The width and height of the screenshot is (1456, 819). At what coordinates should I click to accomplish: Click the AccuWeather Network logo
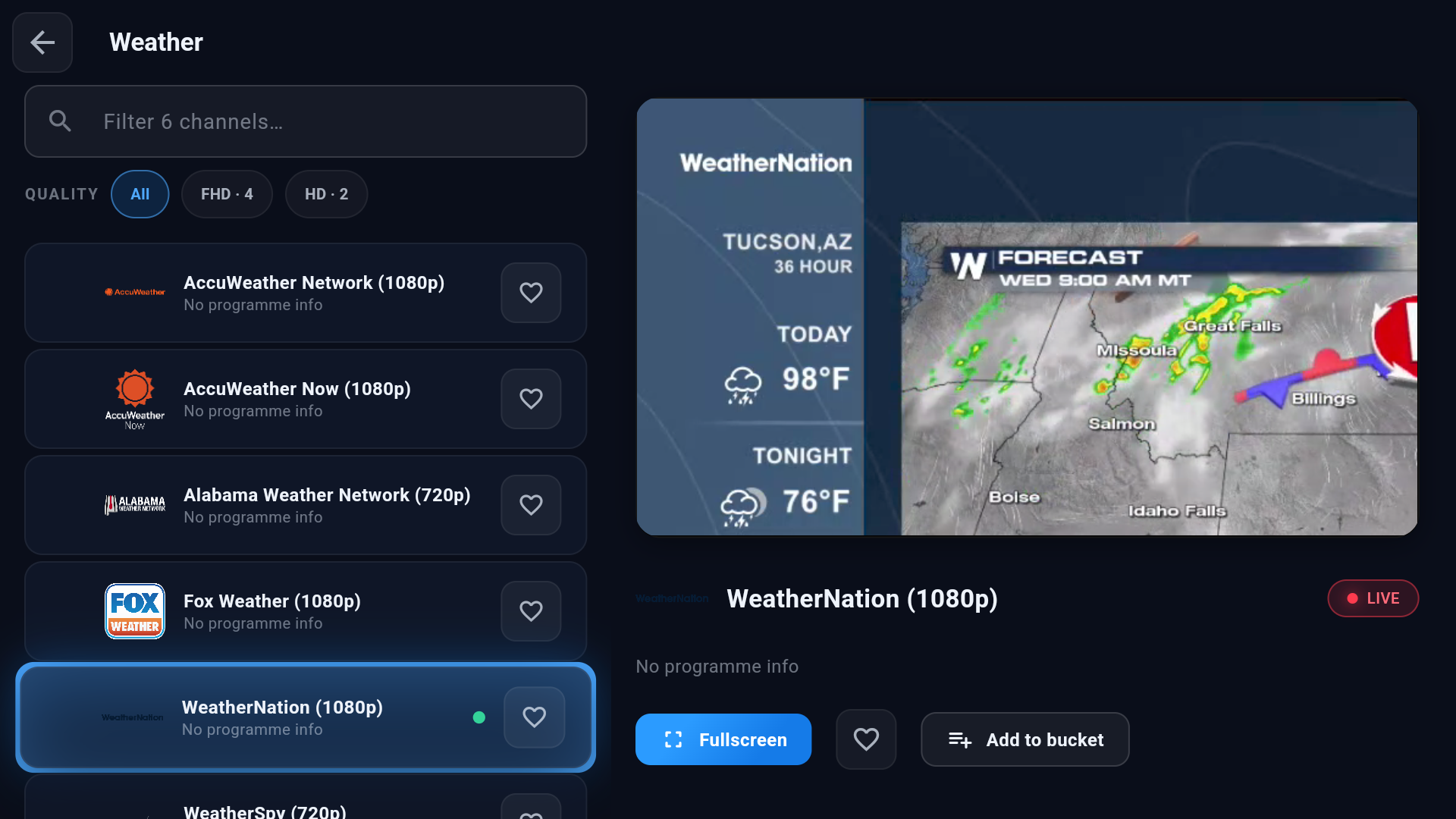(x=135, y=292)
